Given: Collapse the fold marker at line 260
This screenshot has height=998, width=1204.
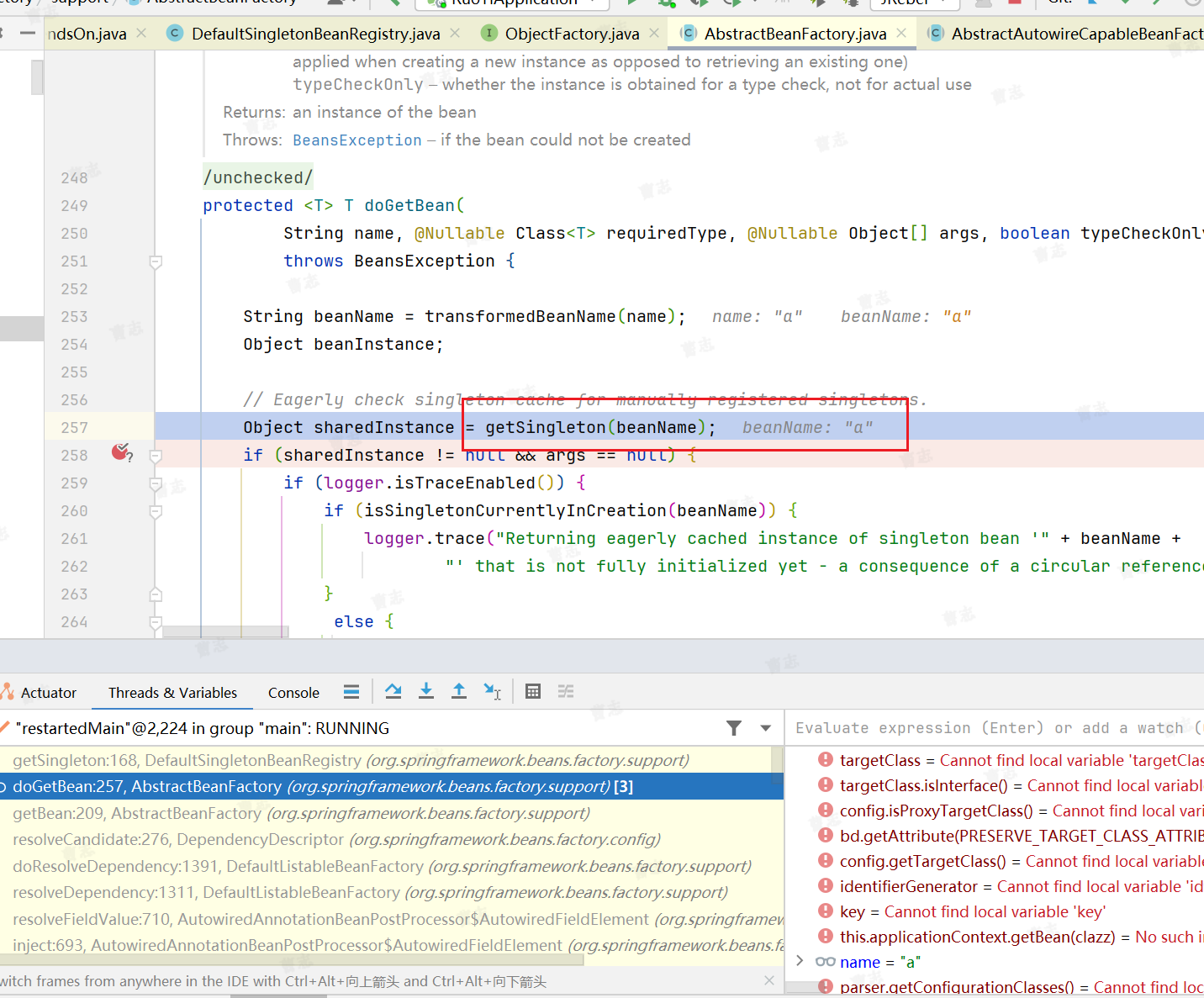Looking at the screenshot, I should click(156, 511).
